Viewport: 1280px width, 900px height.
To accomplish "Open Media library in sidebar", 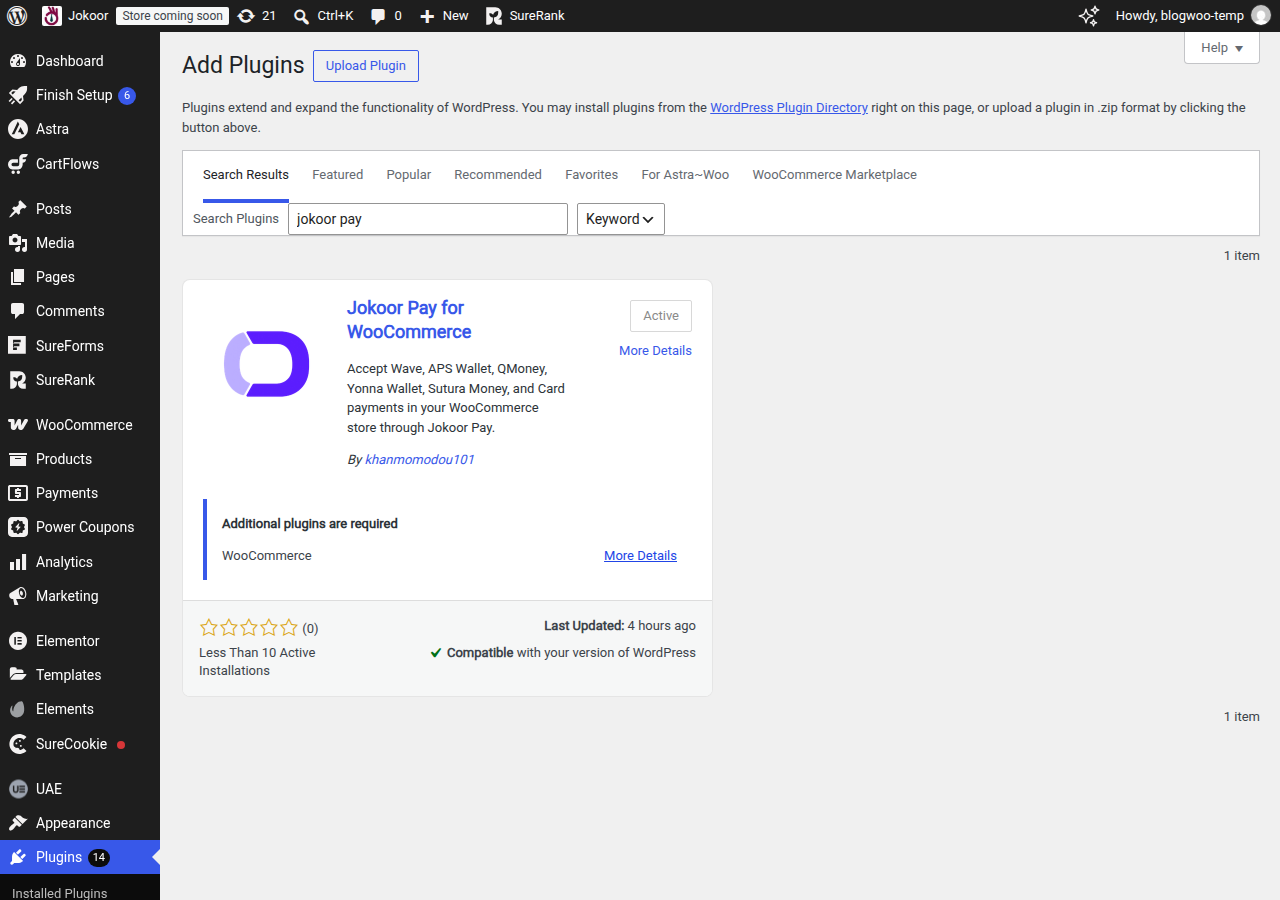I will pyautogui.click(x=80, y=243).
